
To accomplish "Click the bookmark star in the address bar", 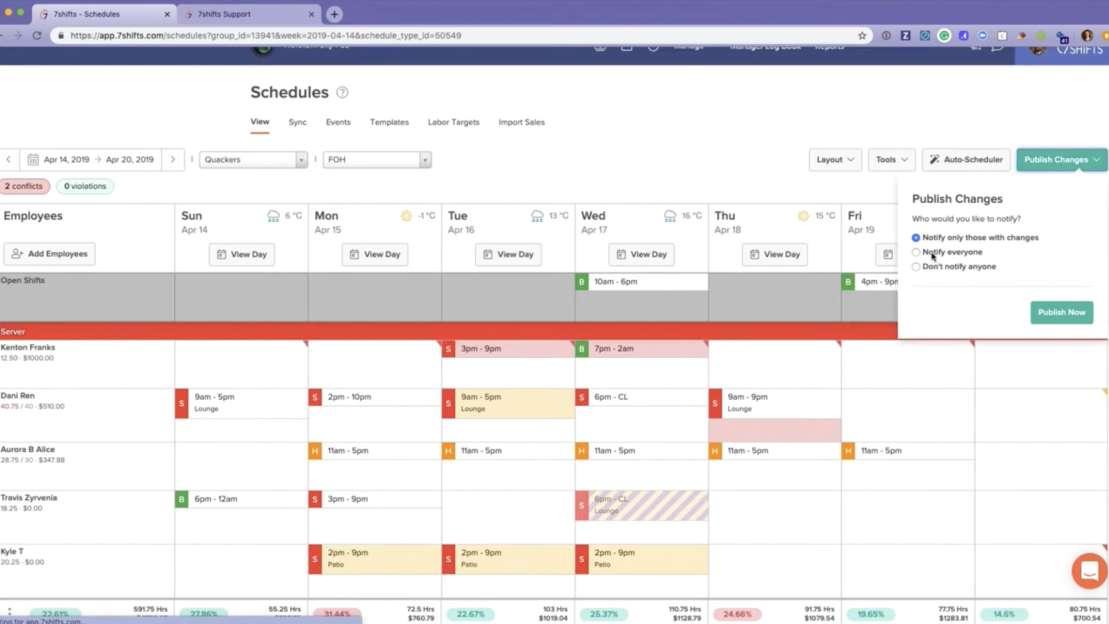I will 861,33.
